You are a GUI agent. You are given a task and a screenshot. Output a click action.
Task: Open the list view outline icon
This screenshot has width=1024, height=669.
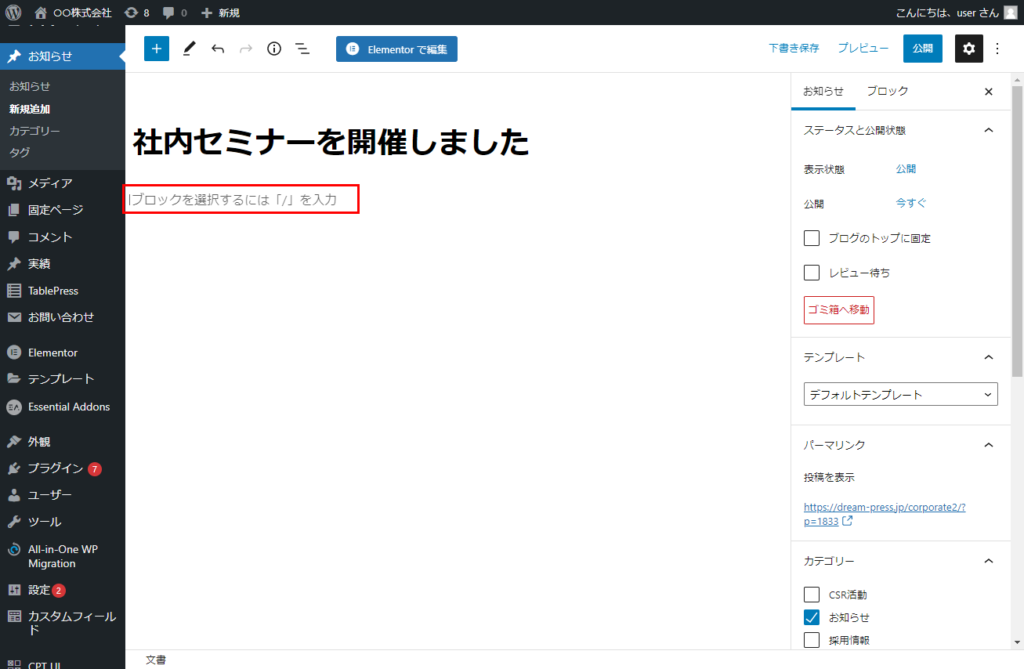pyautogui.click(x=302, y=49)
